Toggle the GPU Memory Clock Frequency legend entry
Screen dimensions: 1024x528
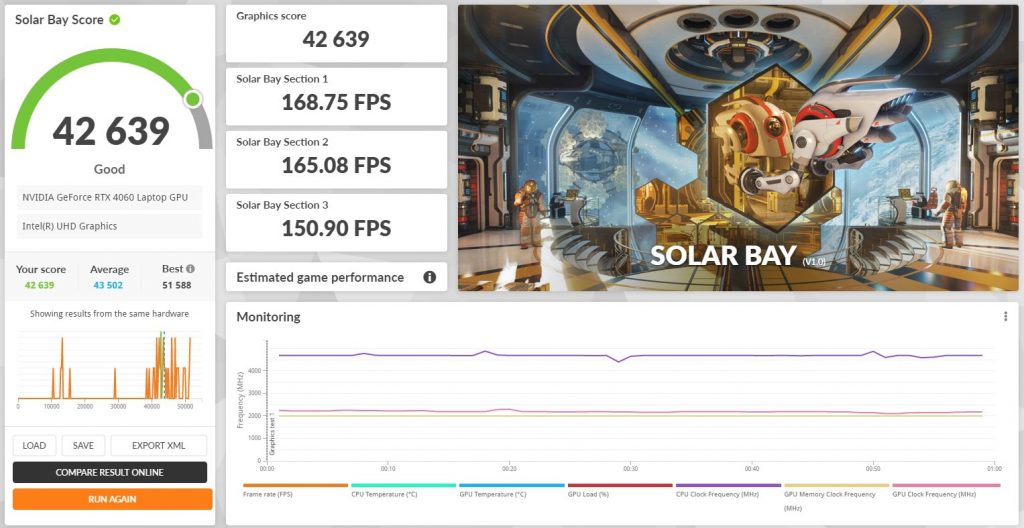pyautogui.click(x=837, y=497)
